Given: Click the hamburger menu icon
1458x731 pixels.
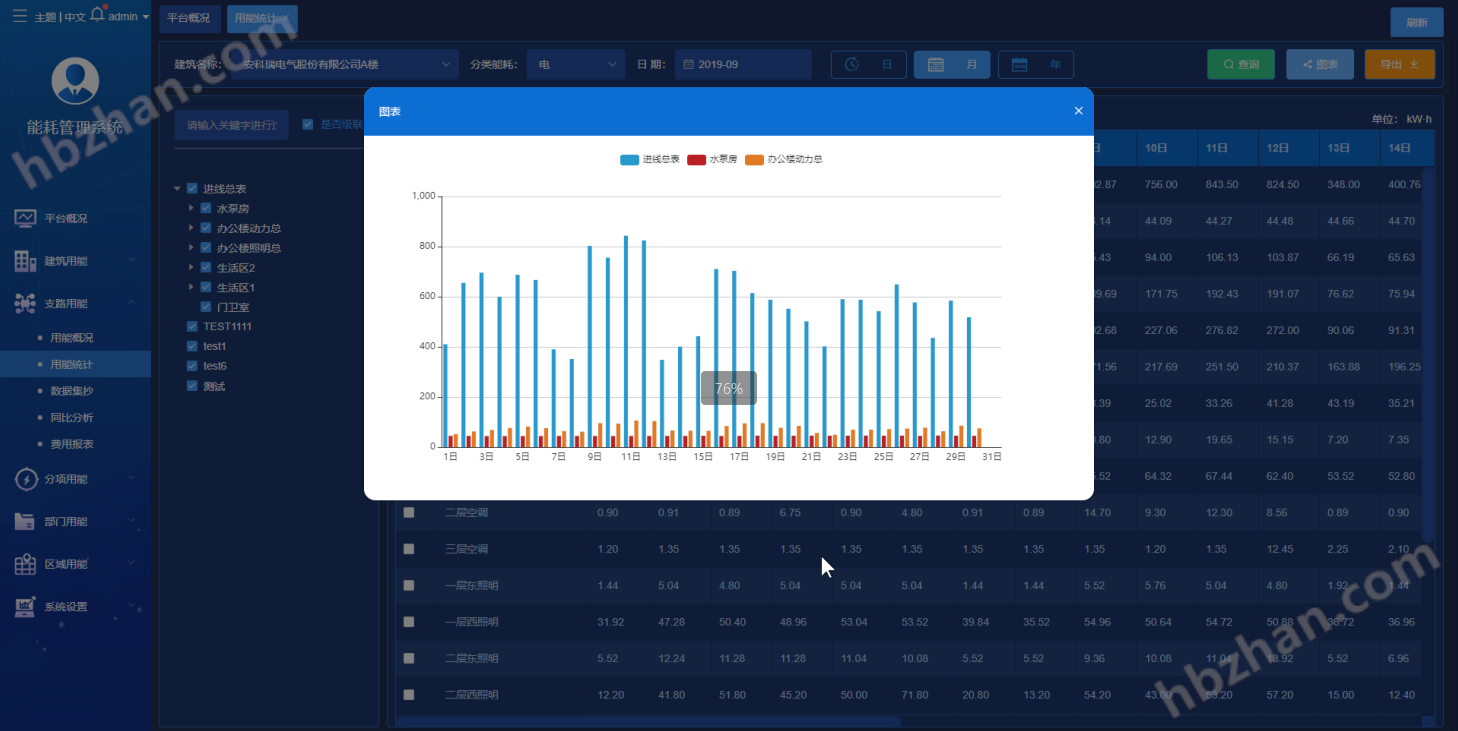Looking at the screenshot, I should click(x=19, y=16).
